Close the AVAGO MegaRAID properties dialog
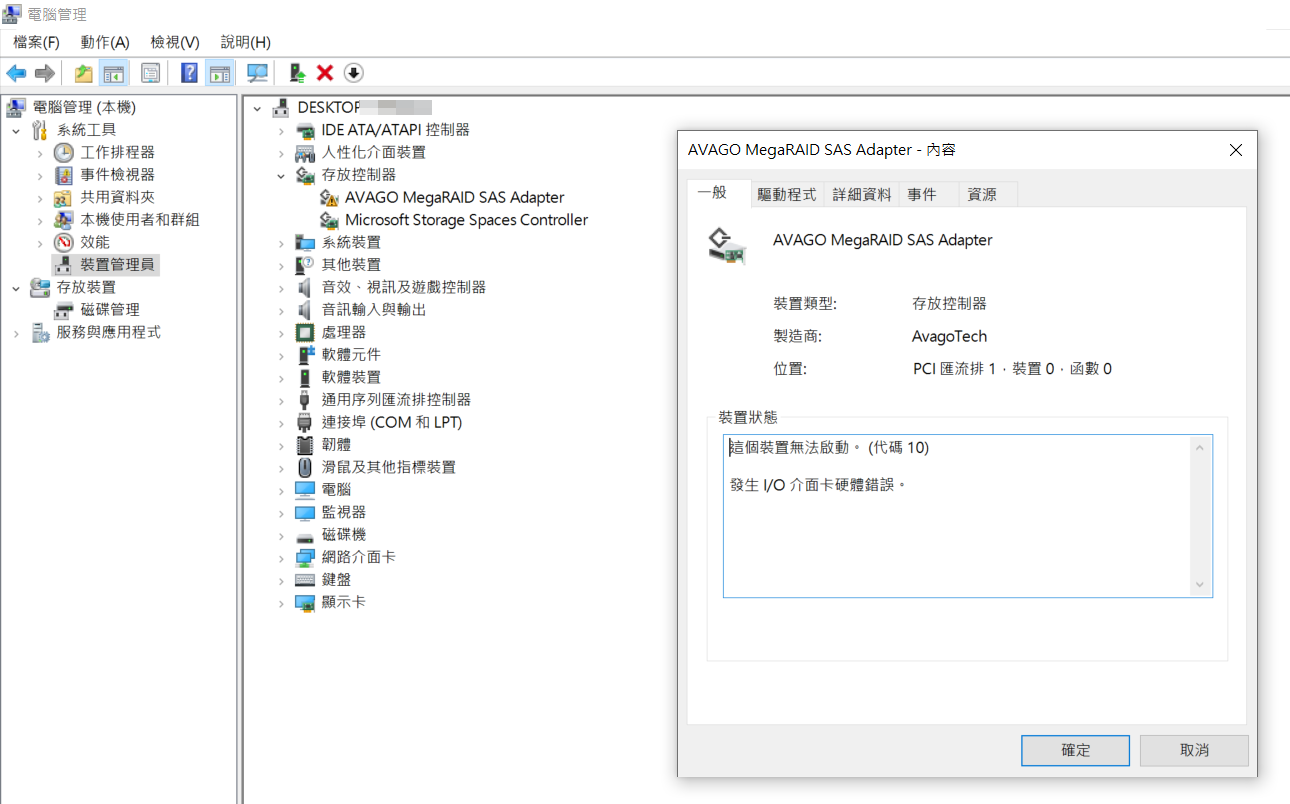The height and width of the screenshot is (804, 1290). [1236, 150]
